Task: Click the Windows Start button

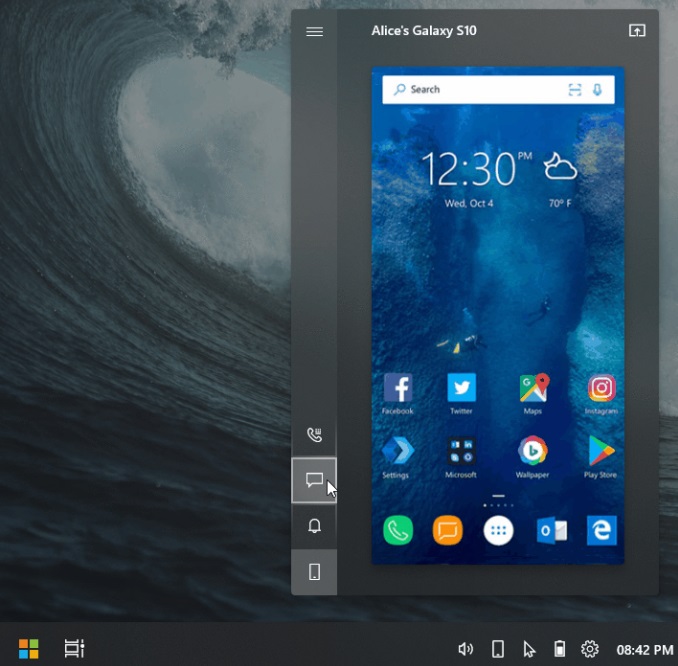Action: (x=29, y=649)
